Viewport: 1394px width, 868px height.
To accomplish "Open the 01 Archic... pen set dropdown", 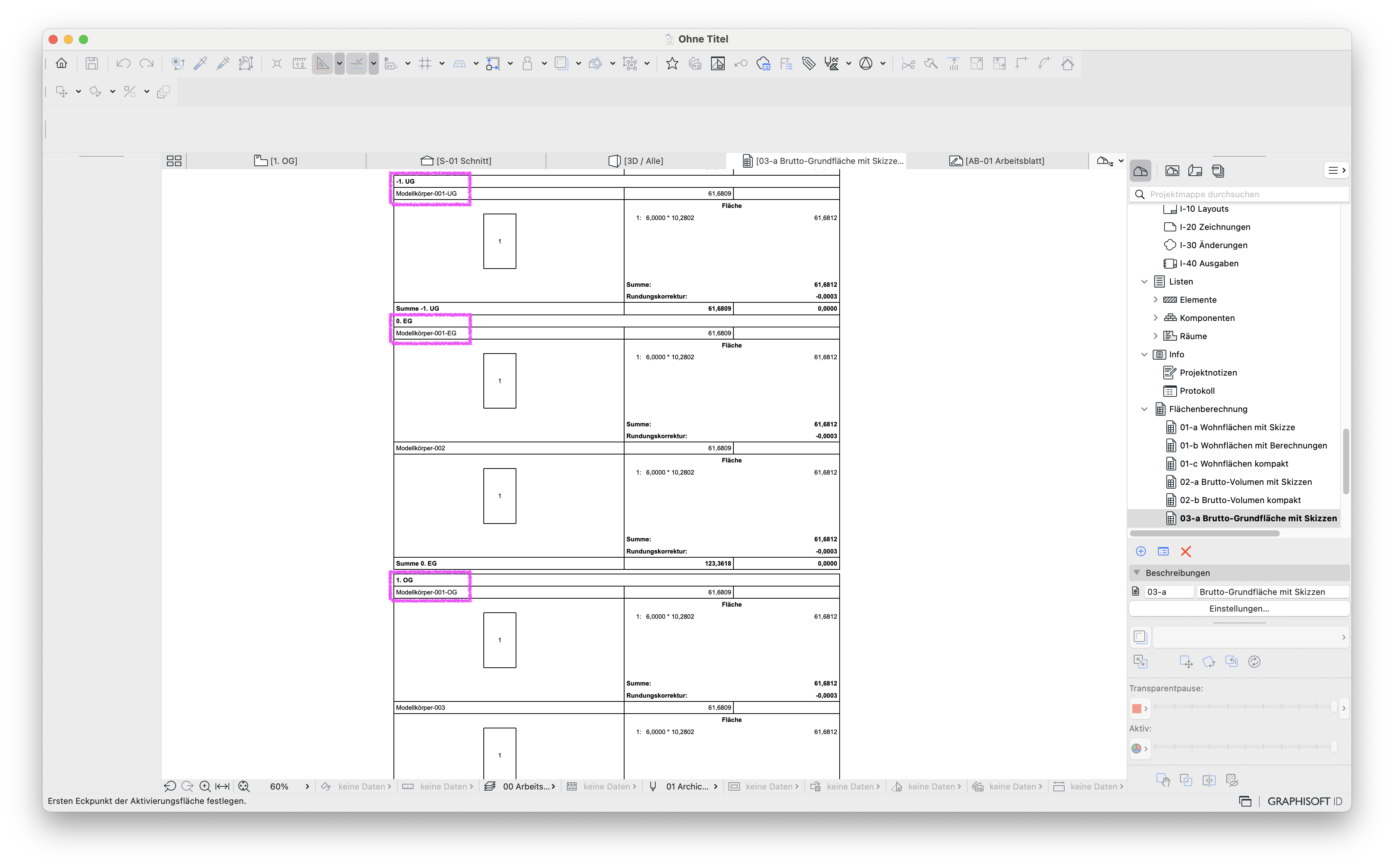I will coord(683,786).
